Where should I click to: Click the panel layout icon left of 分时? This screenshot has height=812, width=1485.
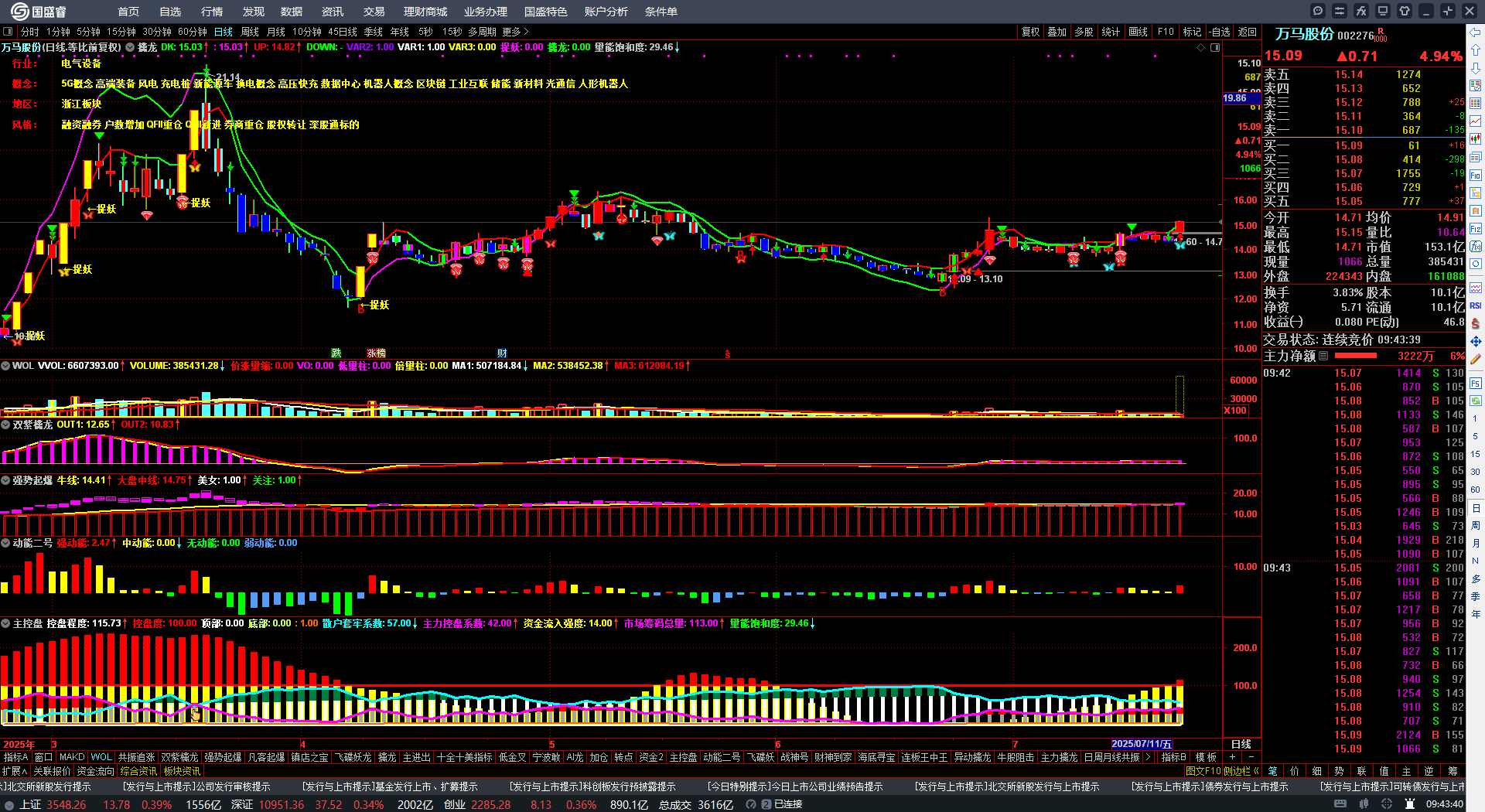8,32
